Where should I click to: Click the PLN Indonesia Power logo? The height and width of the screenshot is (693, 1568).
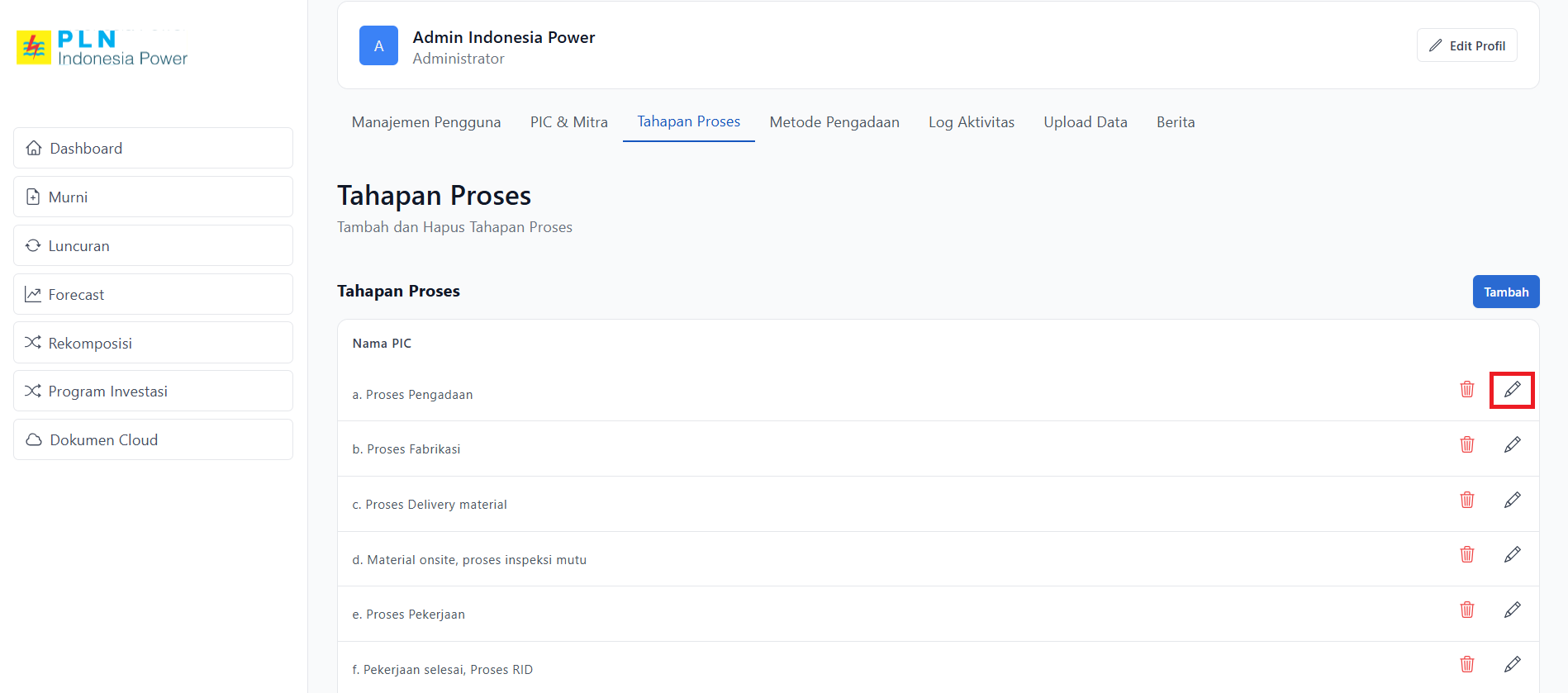[x=102, y=48]
